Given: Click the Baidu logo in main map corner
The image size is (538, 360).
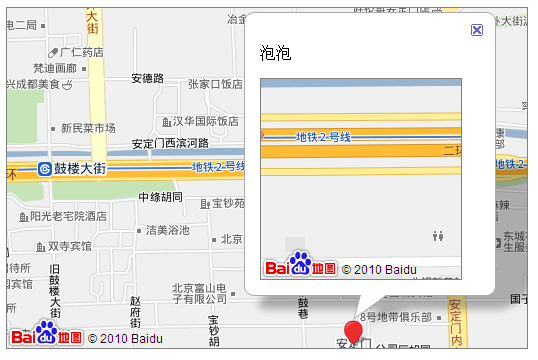Looking at the screenshot, I should [46, 333].
